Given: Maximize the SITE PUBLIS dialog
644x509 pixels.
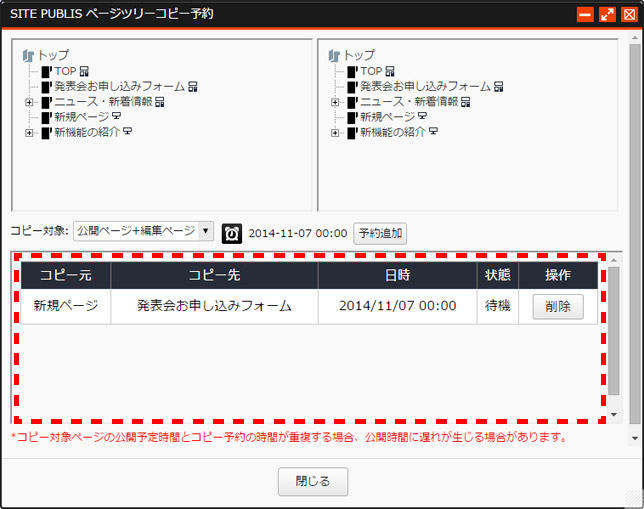Looking at the screenshot, I should [x=607, y=14].
